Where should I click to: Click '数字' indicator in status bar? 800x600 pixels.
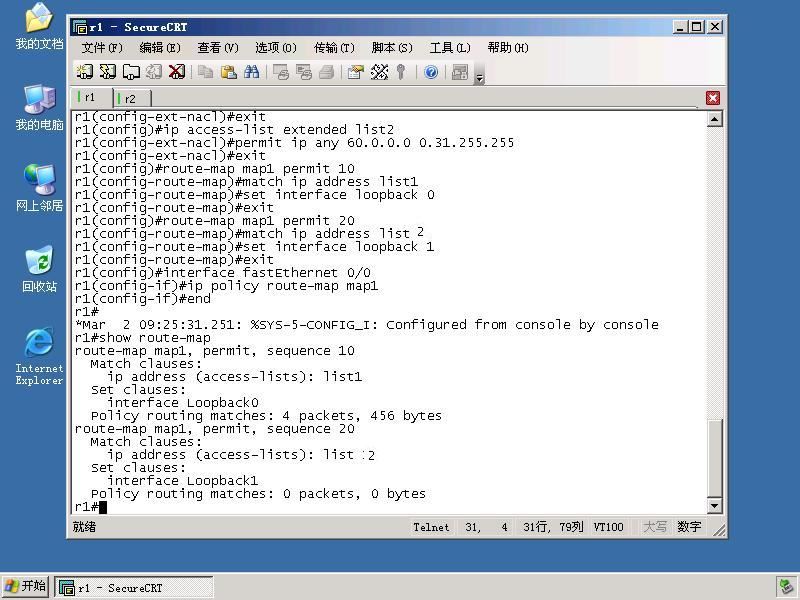tap(689, 527)
